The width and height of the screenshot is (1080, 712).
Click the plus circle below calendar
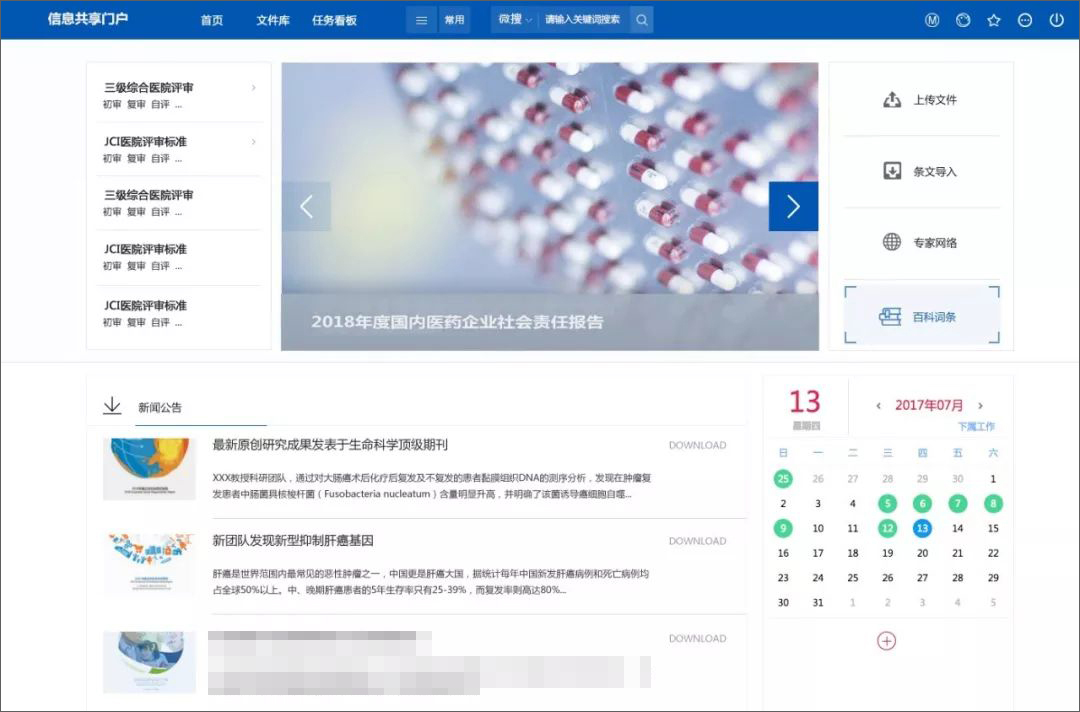pyautogui.click(x=886, y=641)
